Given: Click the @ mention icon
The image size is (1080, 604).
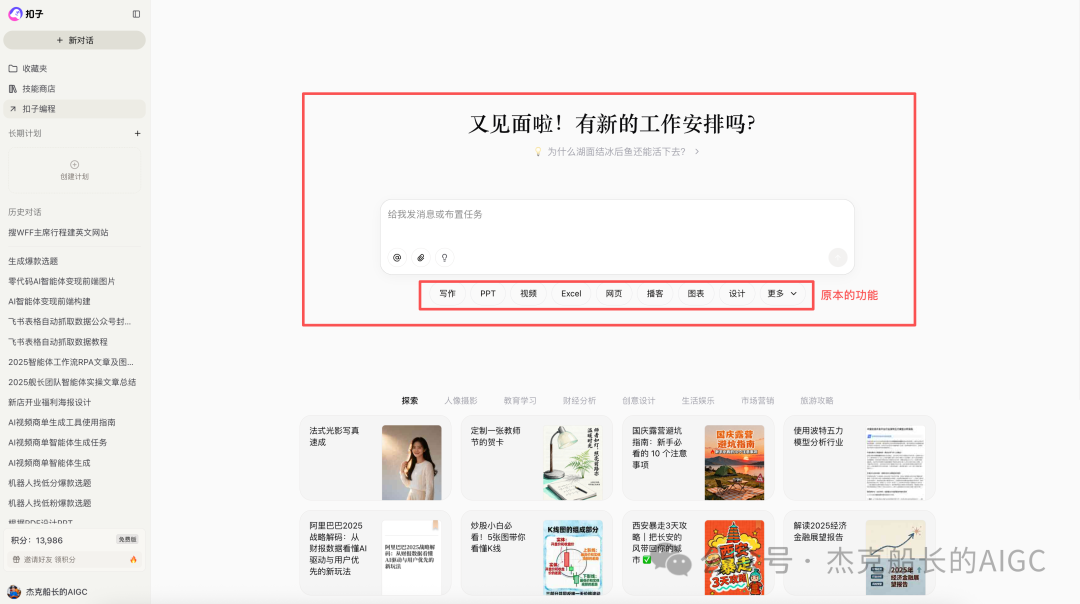Looking at the screenshot, I should pyautogui.click(x=397, y=258).
